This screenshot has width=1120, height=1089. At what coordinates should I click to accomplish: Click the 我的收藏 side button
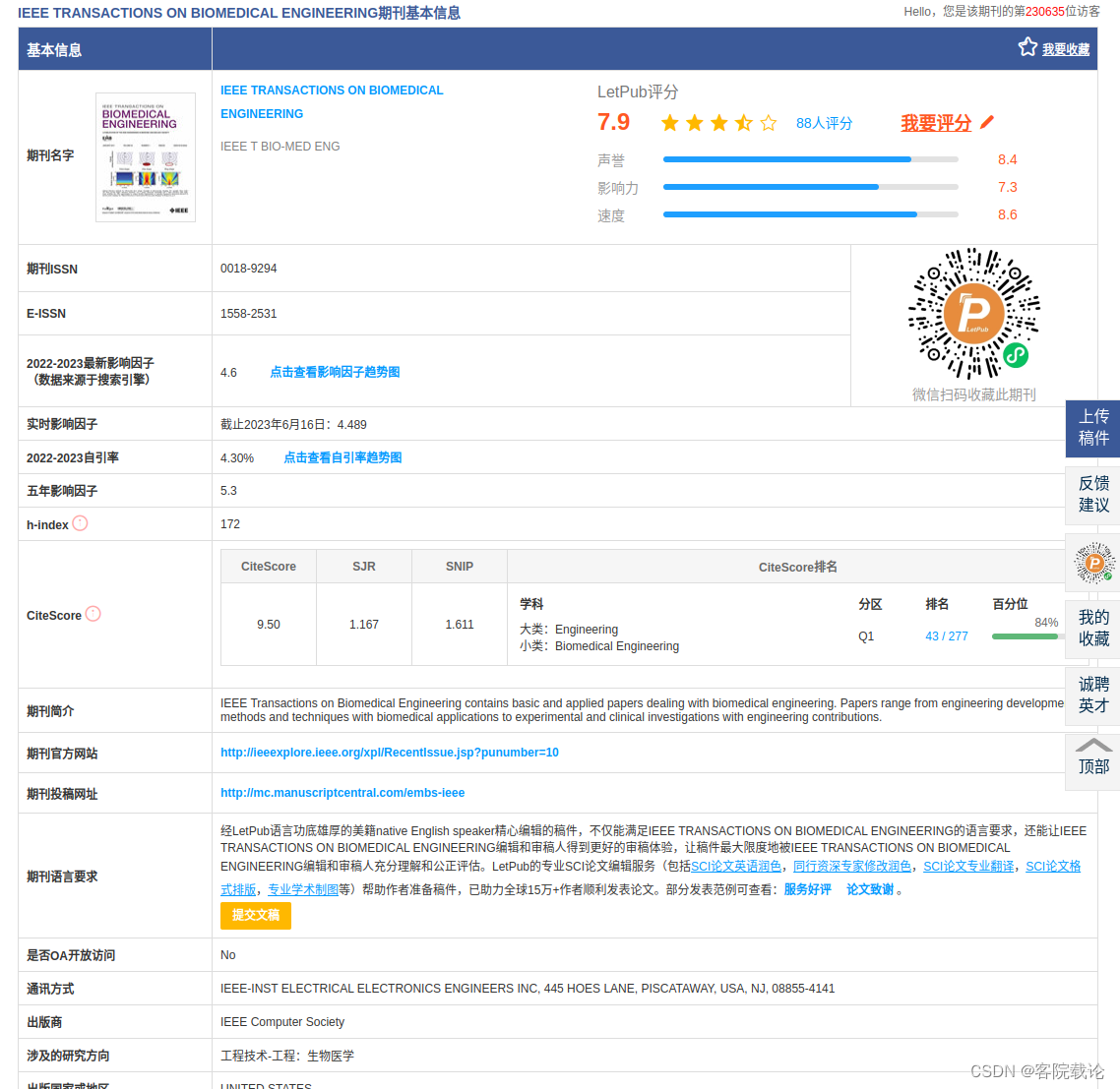tap(1092, 629)
